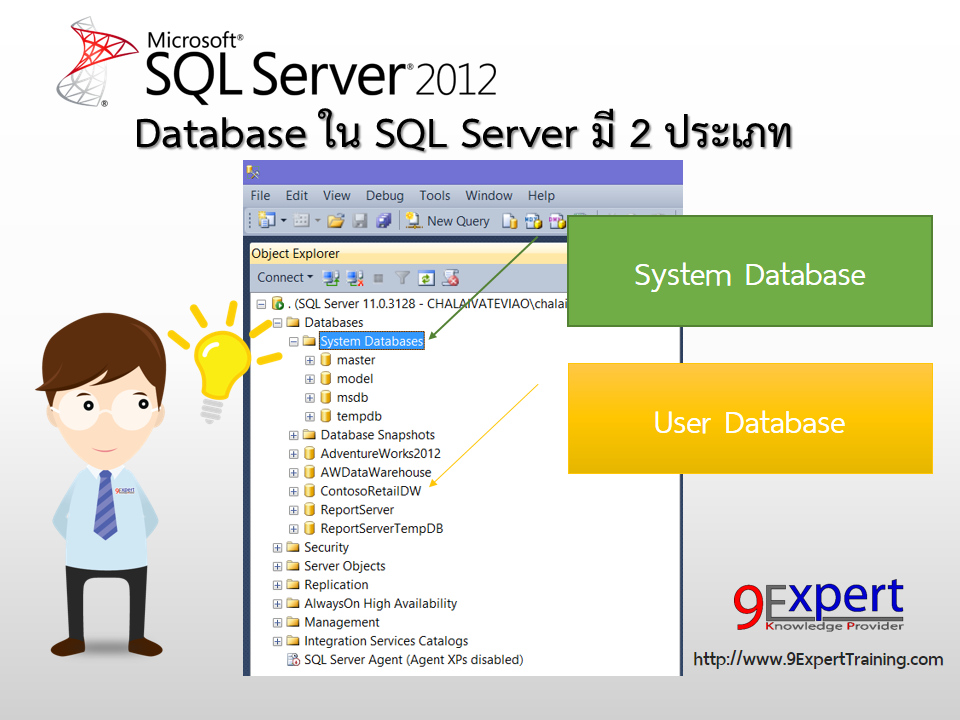Open the Tools menu
Image resolution: width=960 pixels, height=720 pixels.
434,195
